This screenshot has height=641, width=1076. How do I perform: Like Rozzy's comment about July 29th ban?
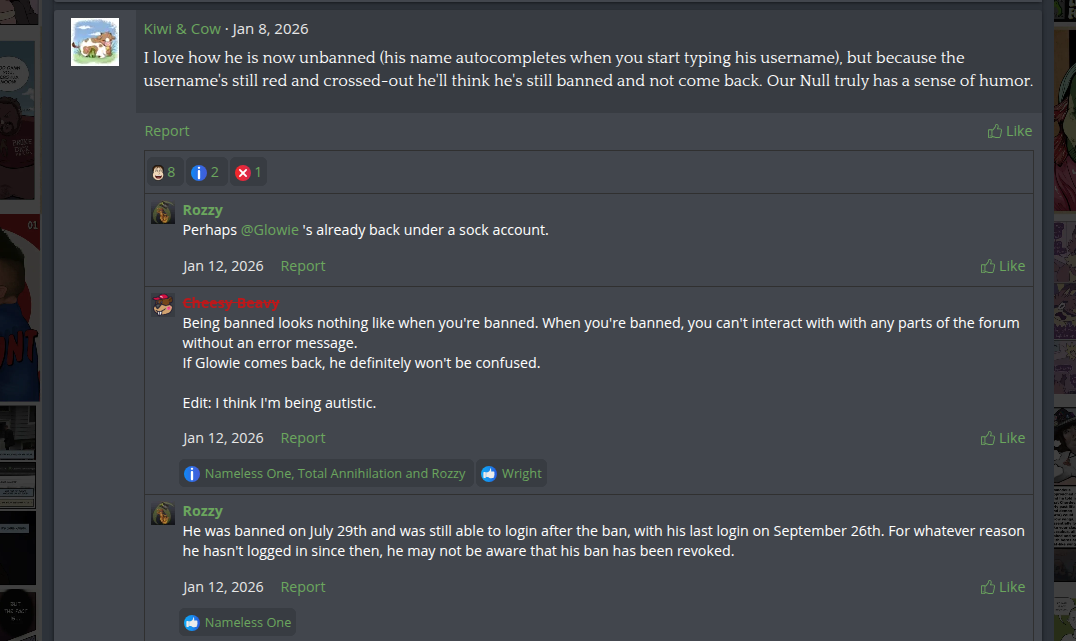tap(1003, 587)
